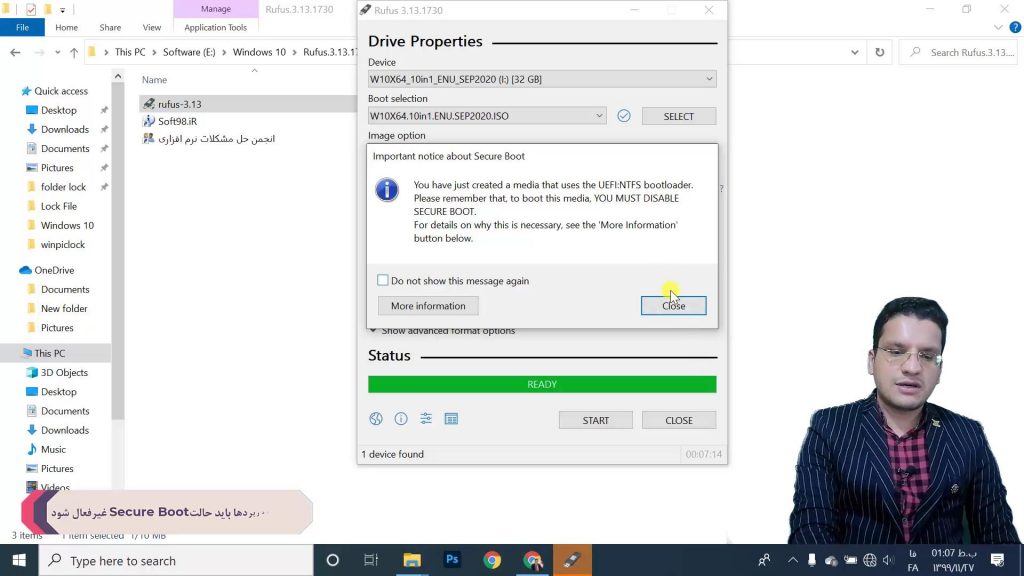
Task: Click the CLOSE button in Rufus
Action: (x=679, y=420)
